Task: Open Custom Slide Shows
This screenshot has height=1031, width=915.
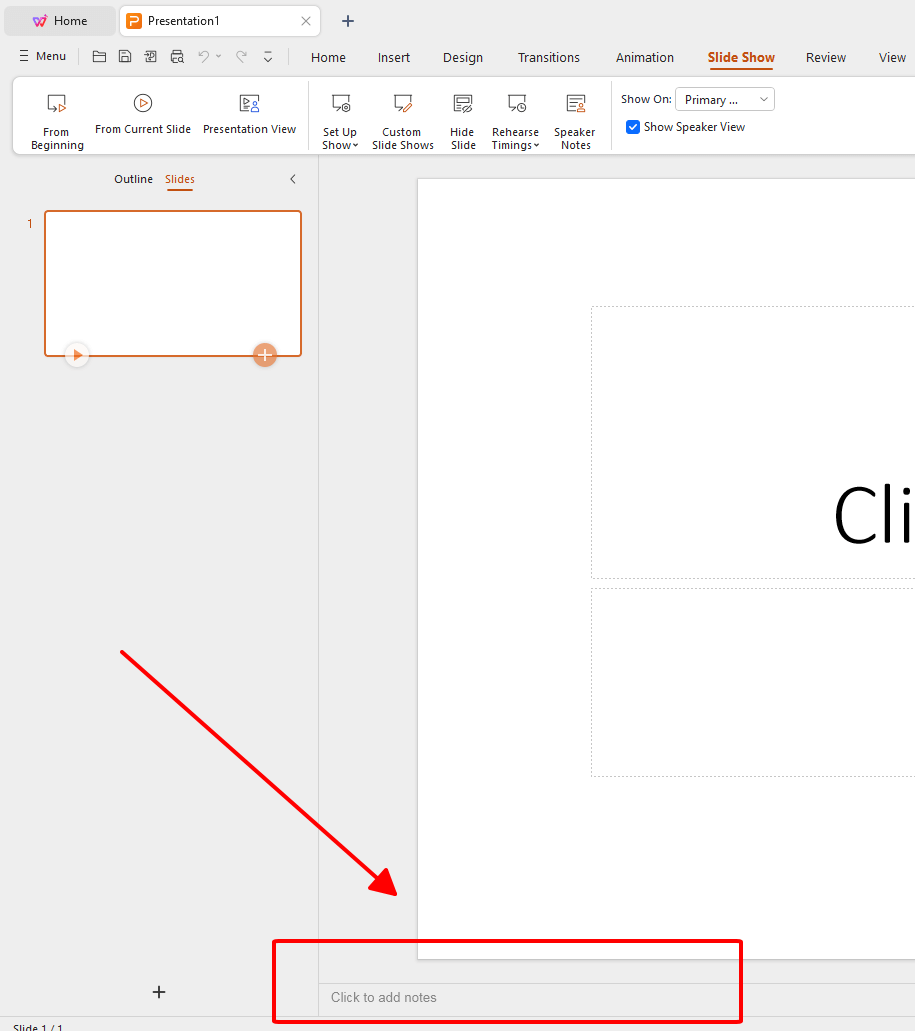Action: click(402, 122)
